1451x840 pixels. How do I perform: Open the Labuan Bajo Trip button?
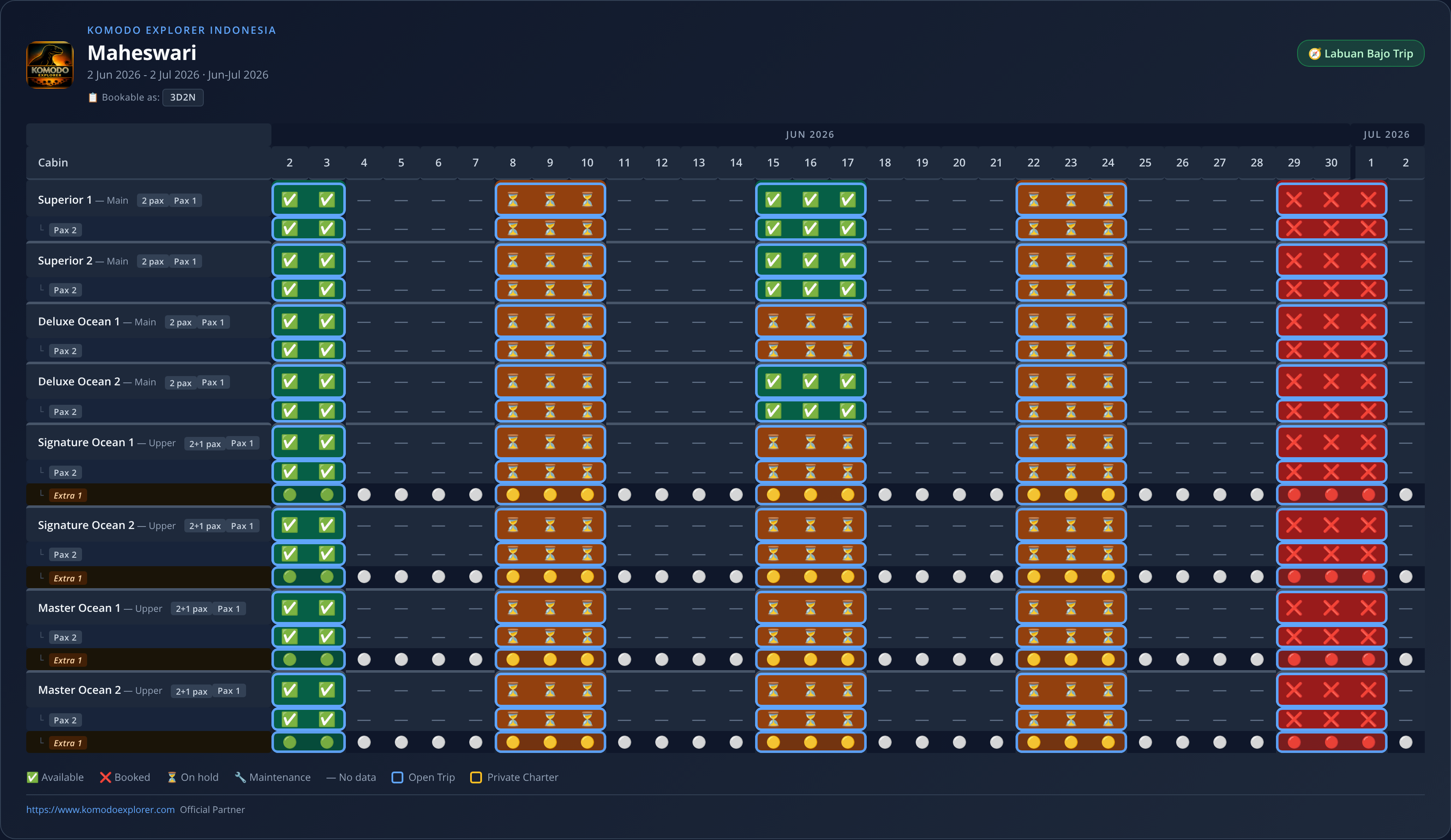click(1361, 54)
